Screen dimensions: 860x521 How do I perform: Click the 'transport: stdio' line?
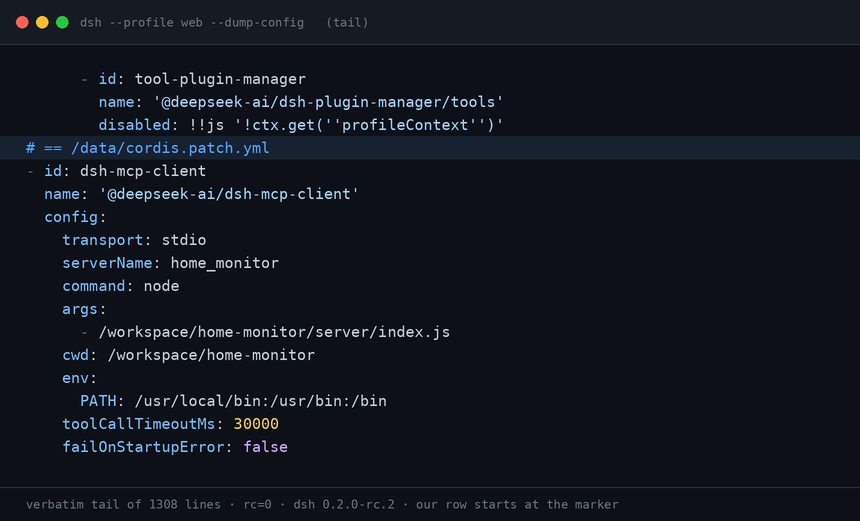point(134,240)
